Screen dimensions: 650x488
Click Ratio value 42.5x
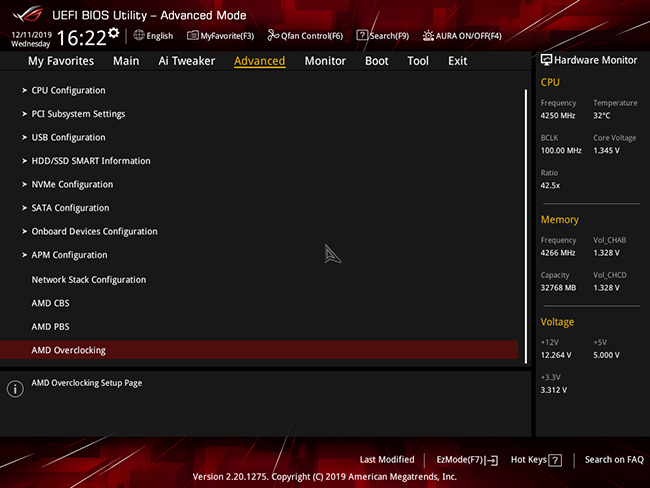(550, 185)
